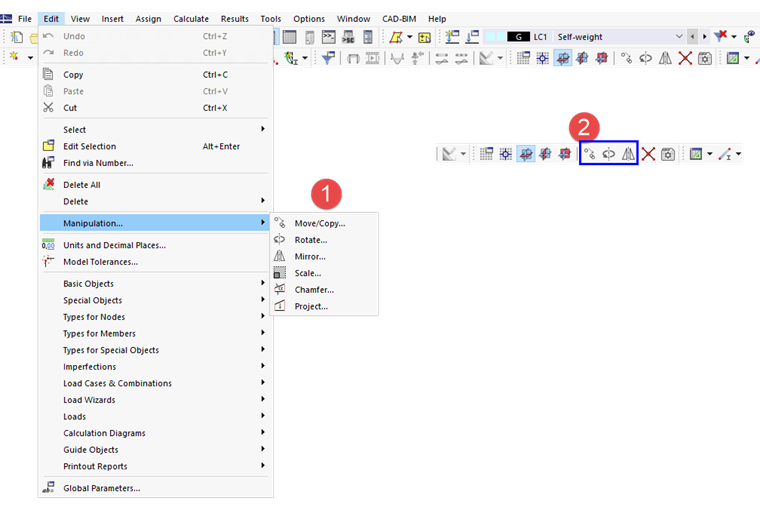The image size is (760, 514).
Task: Open the Edit menu in menu bar
Action: [51, 19]
